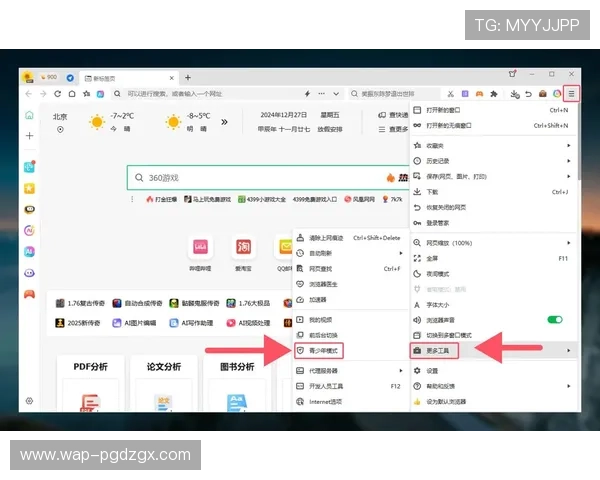Open the 7k7k quick link

click(x=392, y=199)
